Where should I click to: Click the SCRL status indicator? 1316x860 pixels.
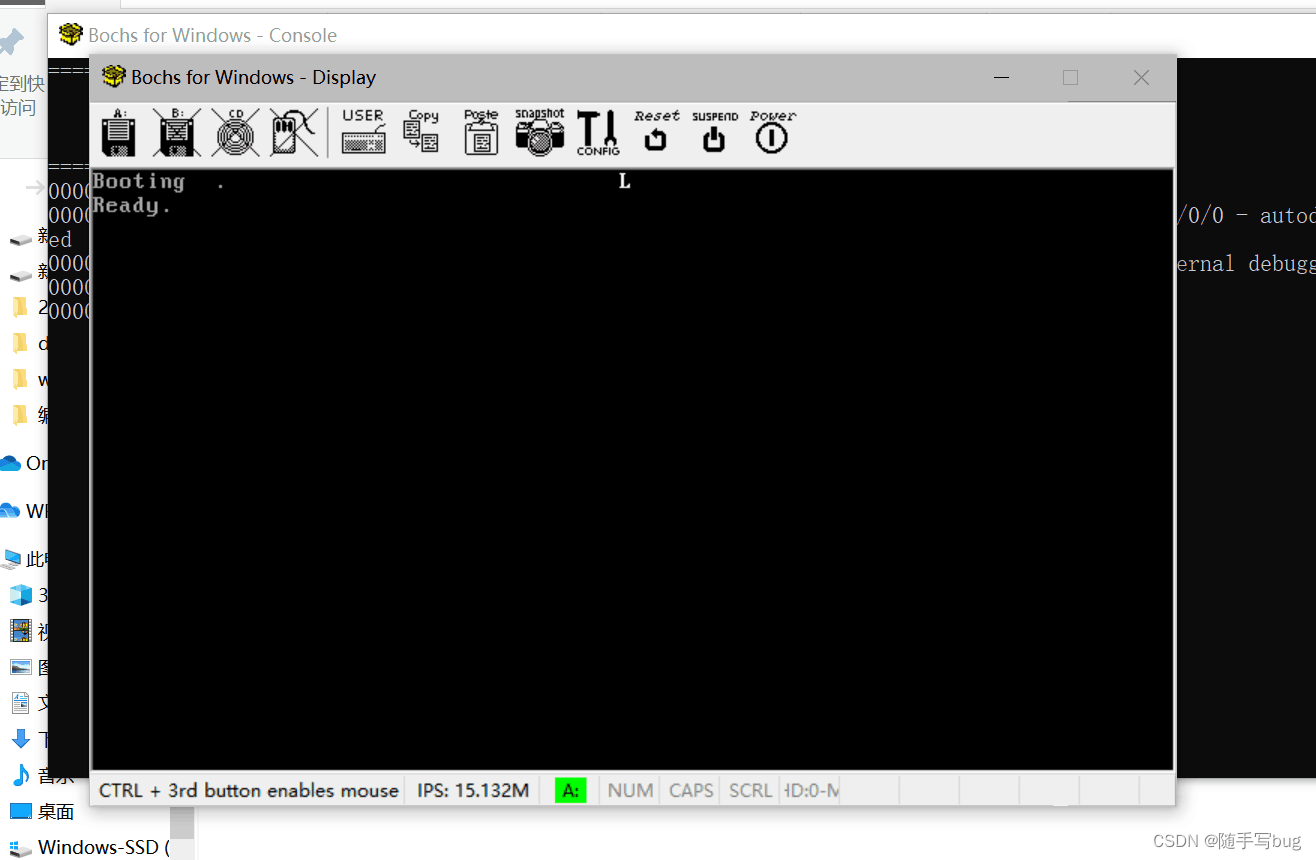(750, 790)
